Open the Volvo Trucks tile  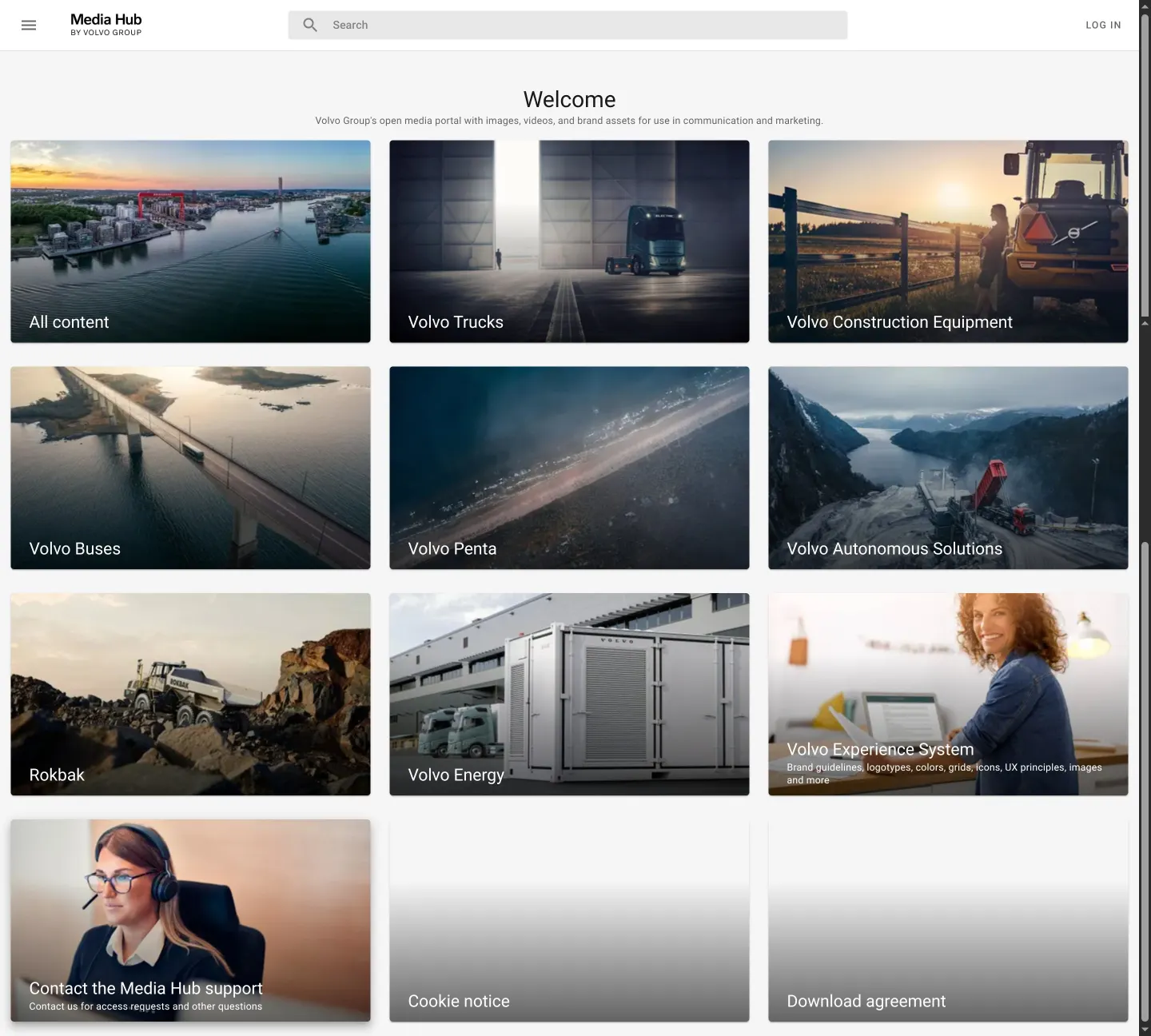tap(569, 241)
